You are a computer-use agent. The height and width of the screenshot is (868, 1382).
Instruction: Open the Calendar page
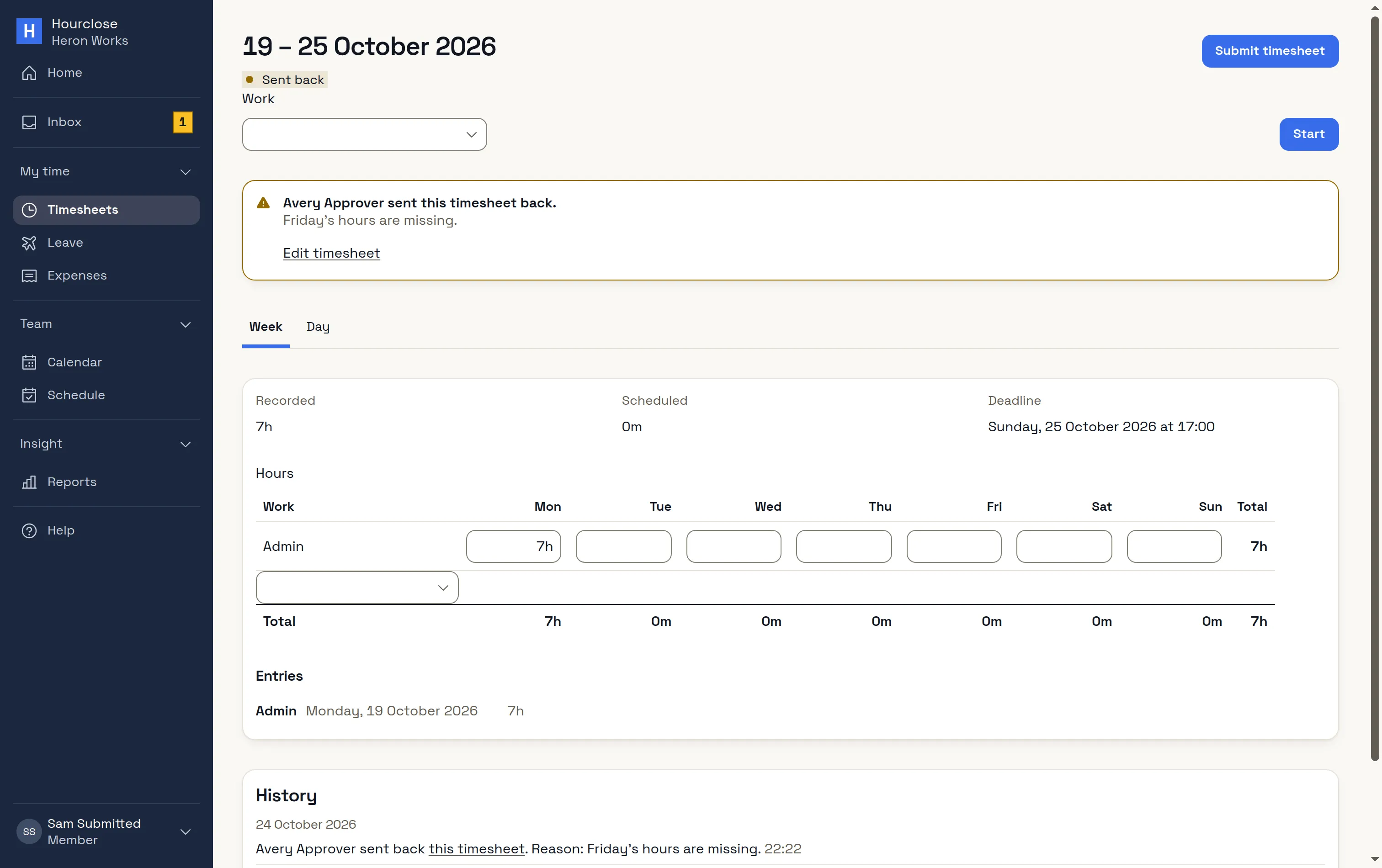(106, 363)
